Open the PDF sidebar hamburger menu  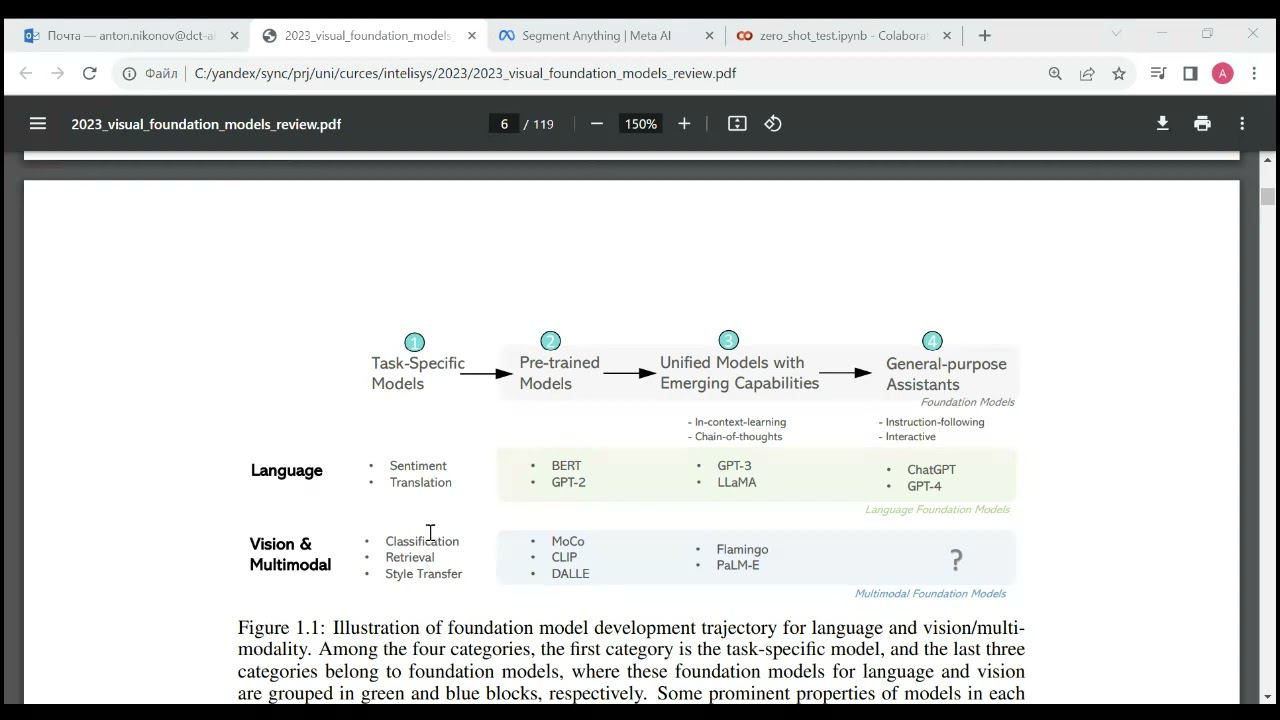tap(38, 124)
